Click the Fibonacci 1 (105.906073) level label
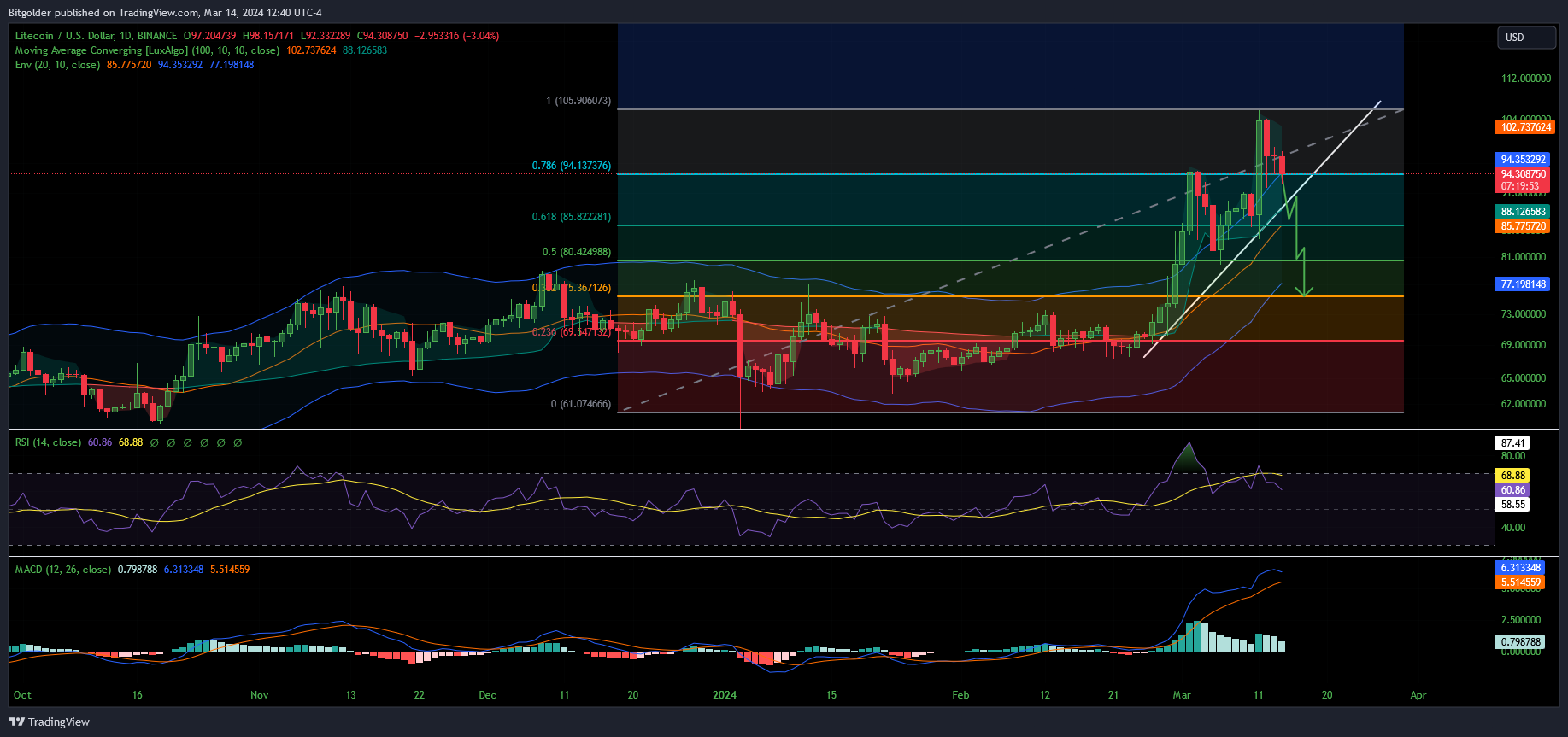This screenshot has height=737, width=1568. (578, 101)
